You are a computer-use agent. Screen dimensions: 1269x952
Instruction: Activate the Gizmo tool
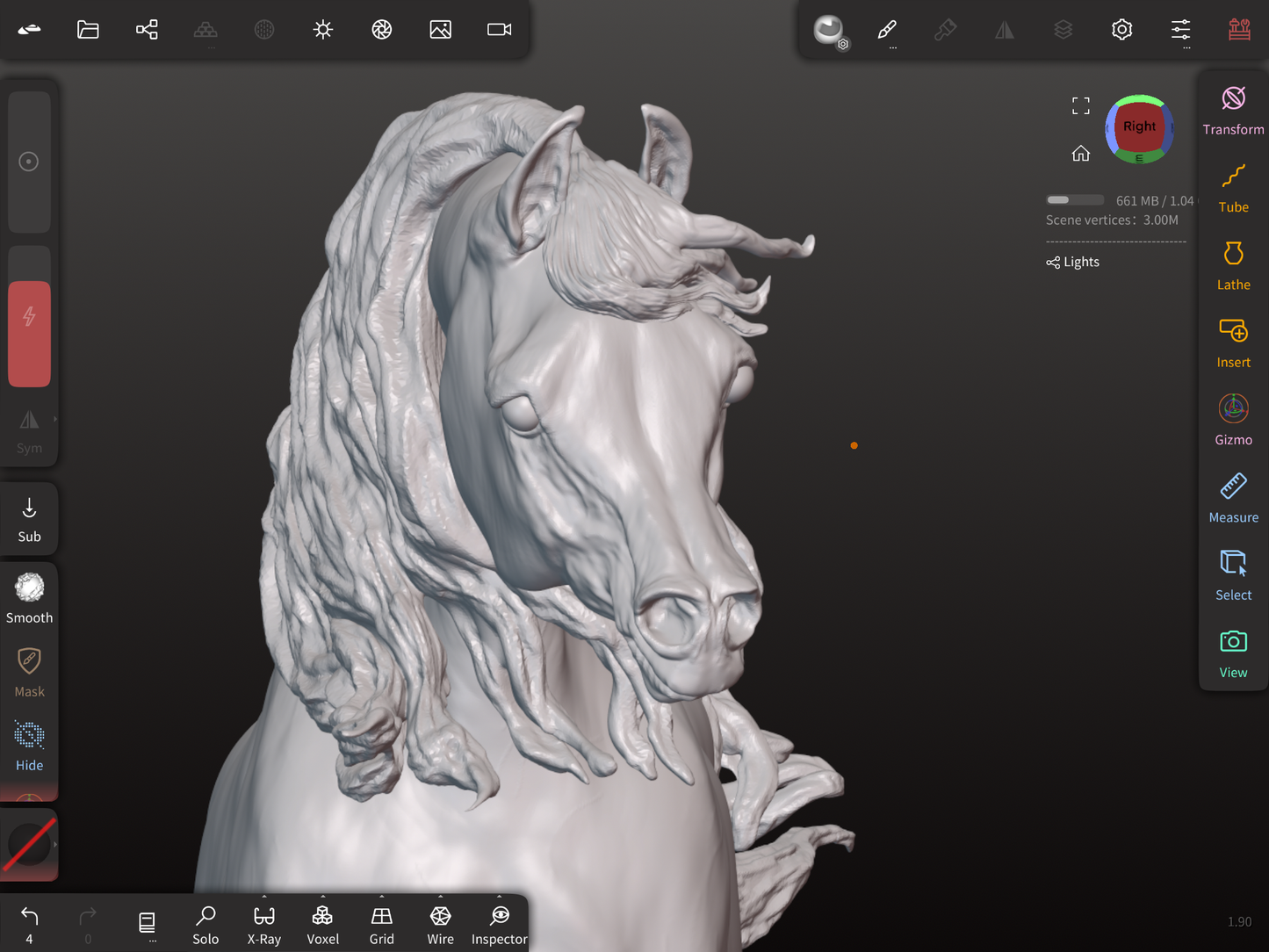point(1233,420)
